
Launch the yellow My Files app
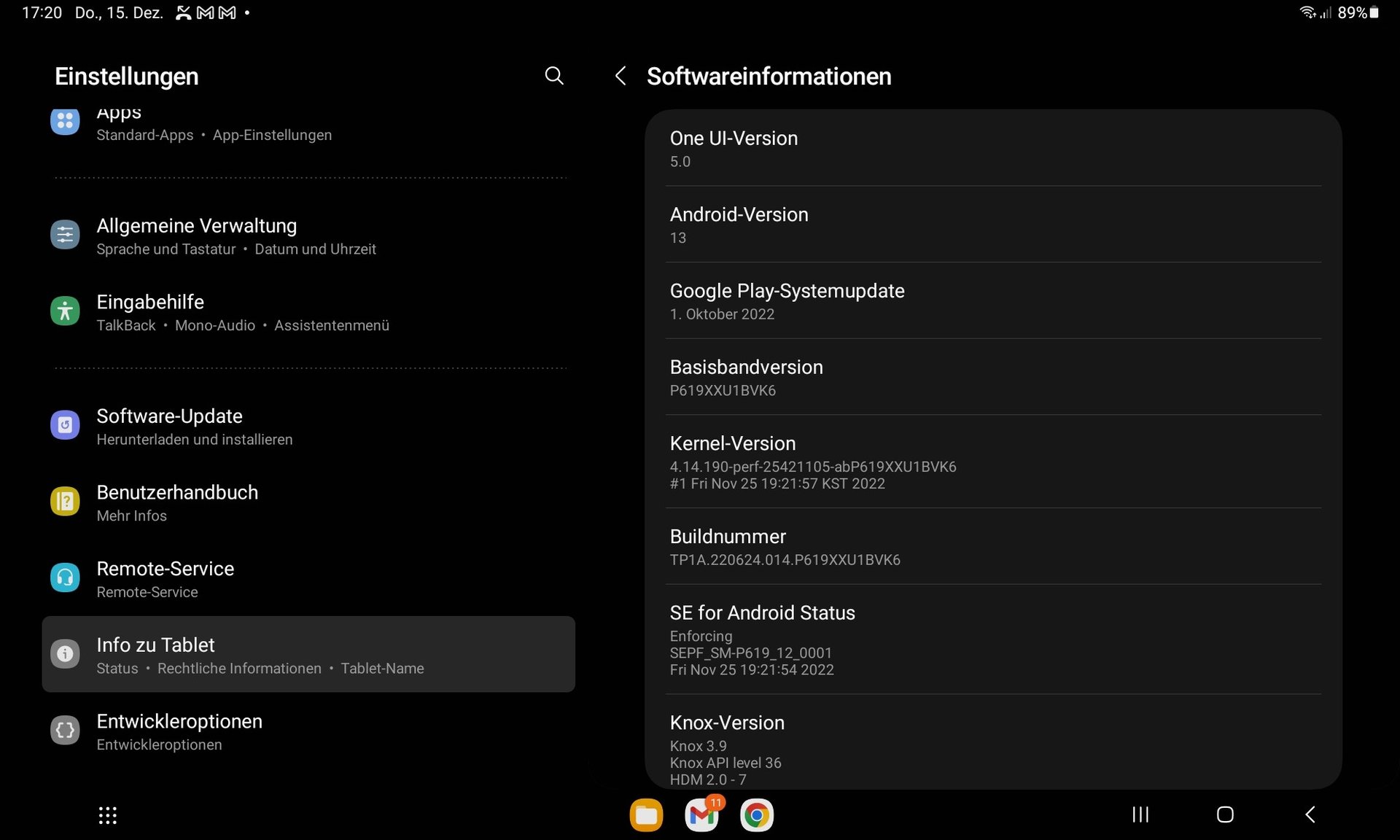[646, 815]
